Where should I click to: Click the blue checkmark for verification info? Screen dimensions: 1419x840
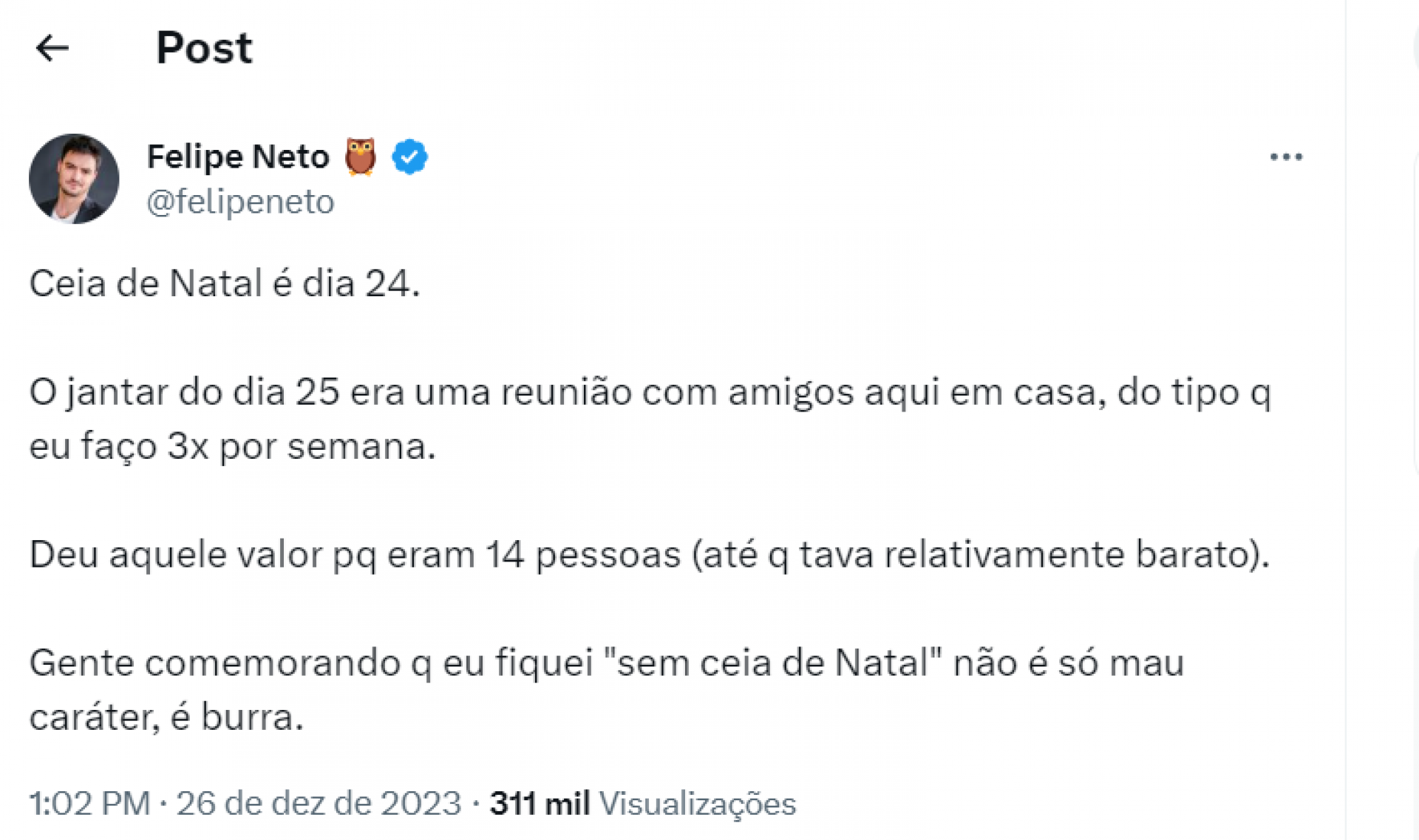tap(409, 157)
